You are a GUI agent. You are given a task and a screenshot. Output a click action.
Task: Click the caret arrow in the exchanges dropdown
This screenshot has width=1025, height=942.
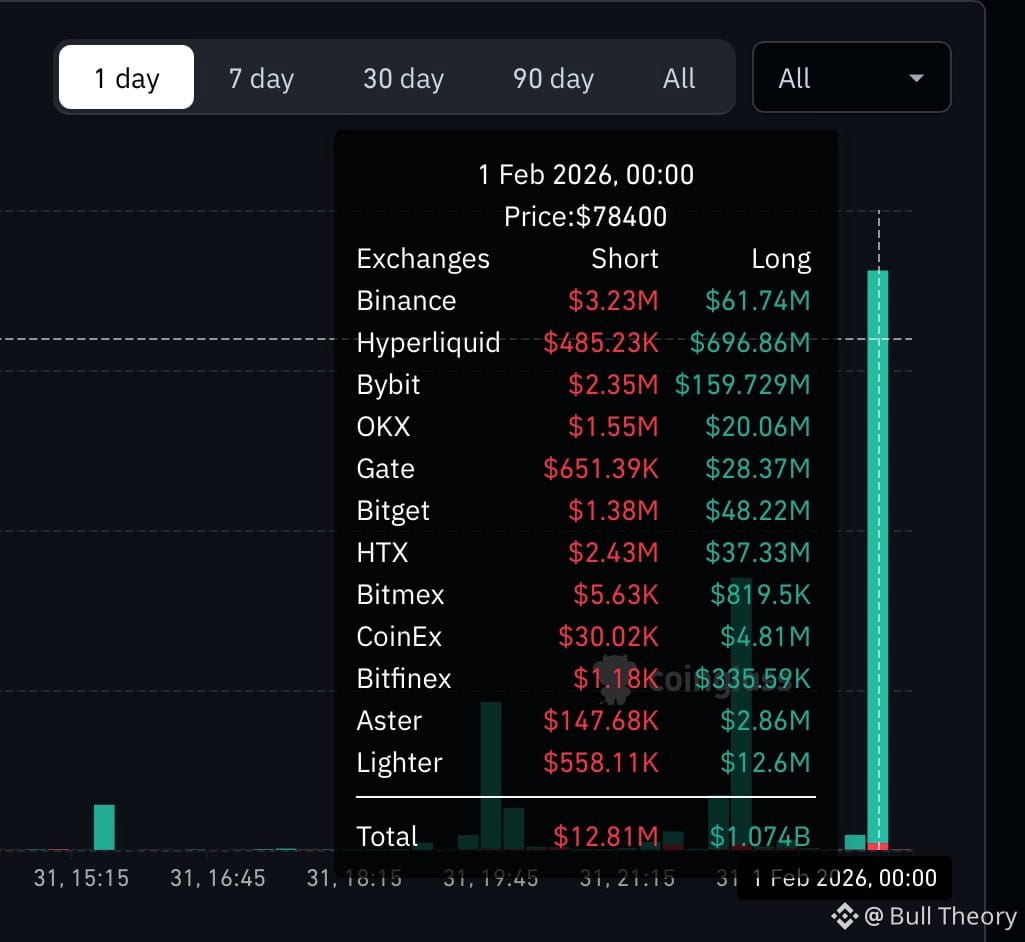[x=916, y=78]
